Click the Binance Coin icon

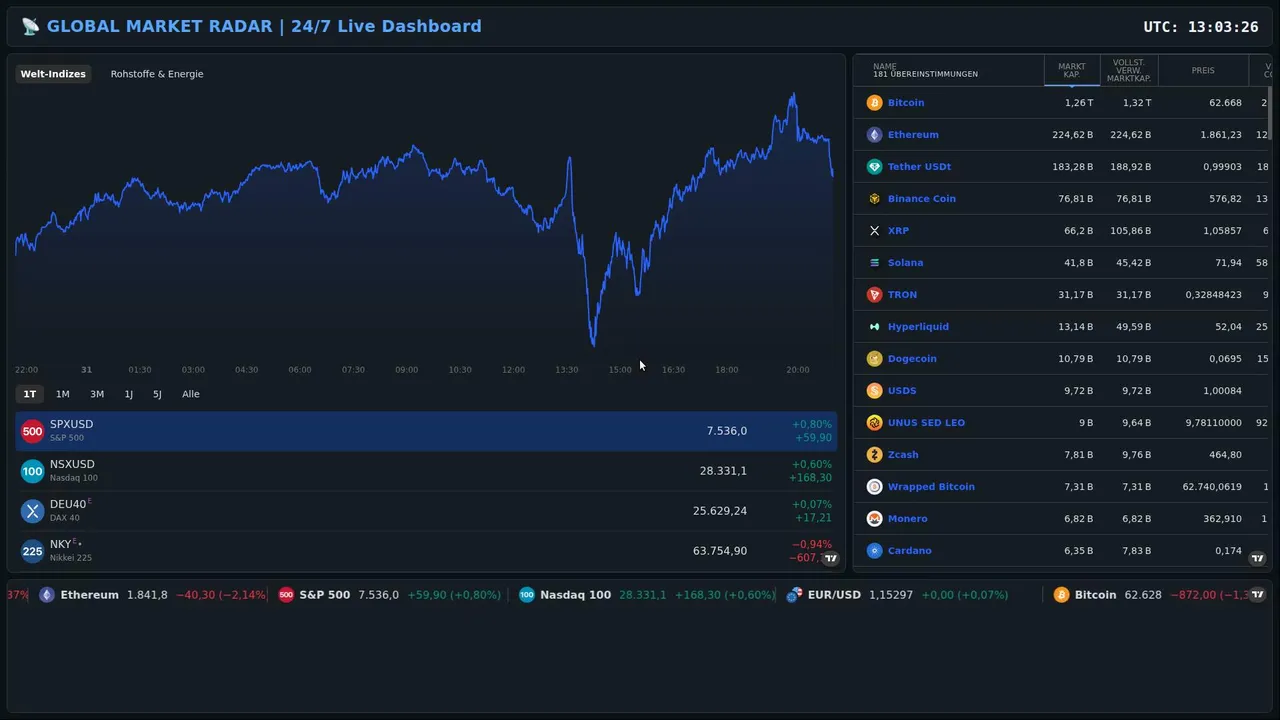click(x=874, y=199)
